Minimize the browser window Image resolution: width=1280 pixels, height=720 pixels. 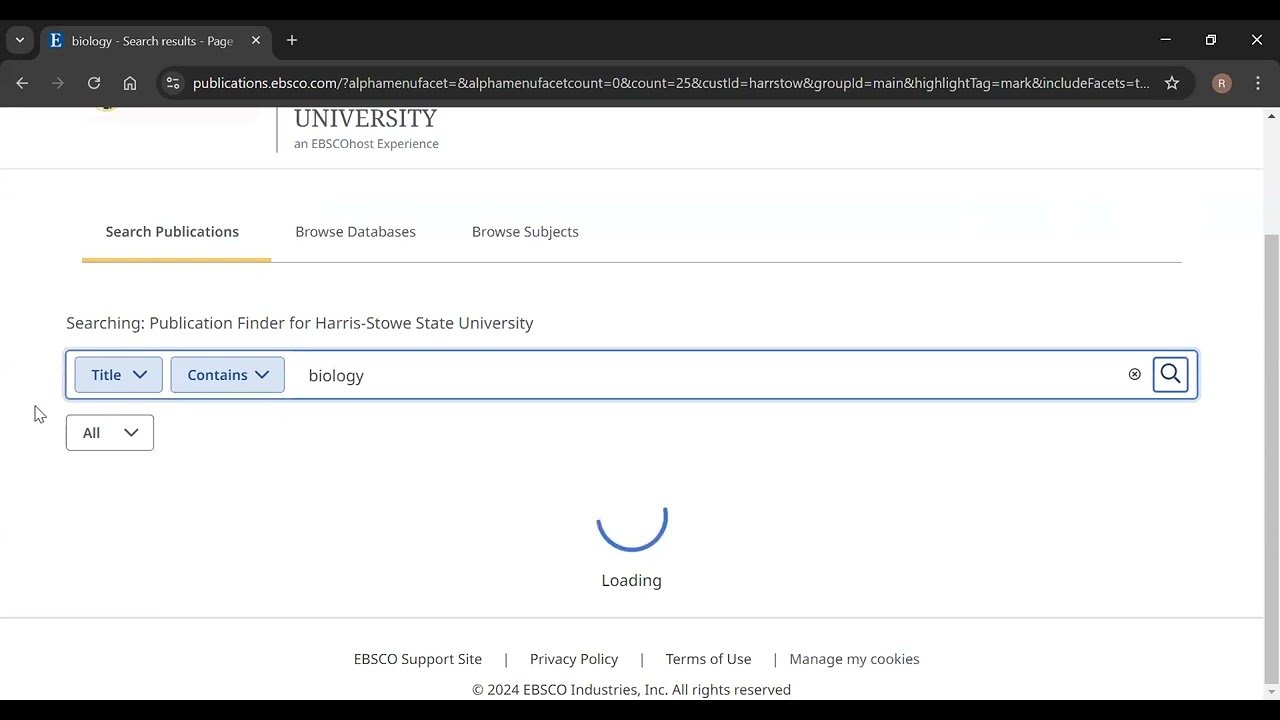pos(1165,40)
